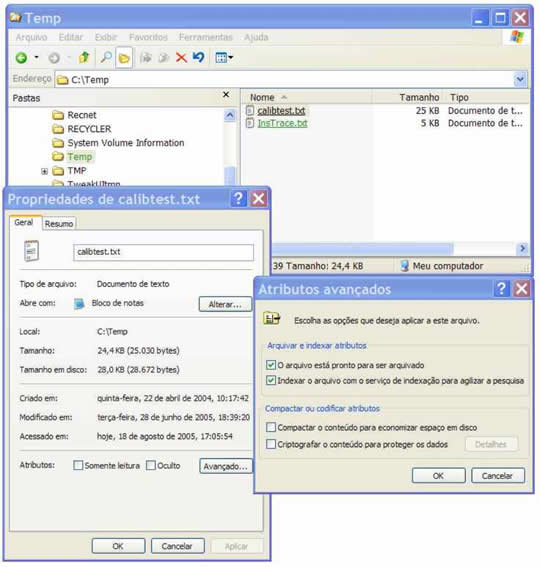Switch to the Resumo tab
Viewport: 540px width, 567px height.
pyautogui.click(x=59, y=224)
